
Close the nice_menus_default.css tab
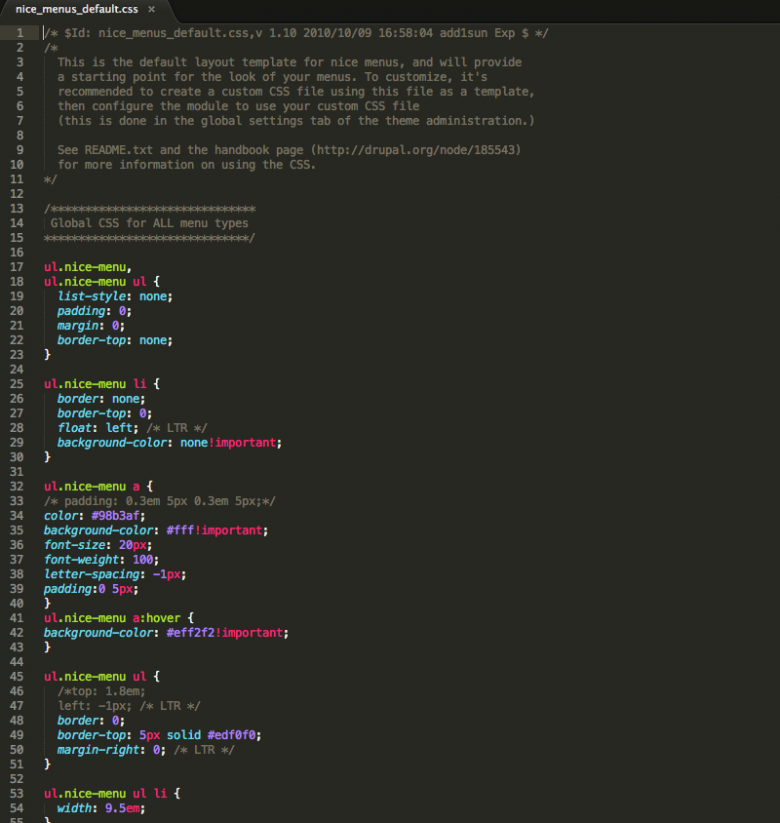tap(151, 9)
